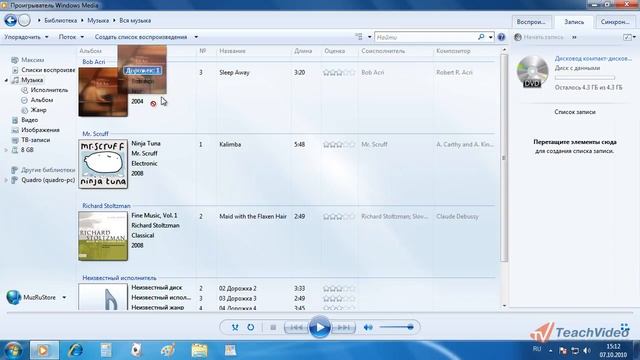The image size is (640, 360).
Task: Sort by the Длина column header
Action: click(x=303, y=51)
